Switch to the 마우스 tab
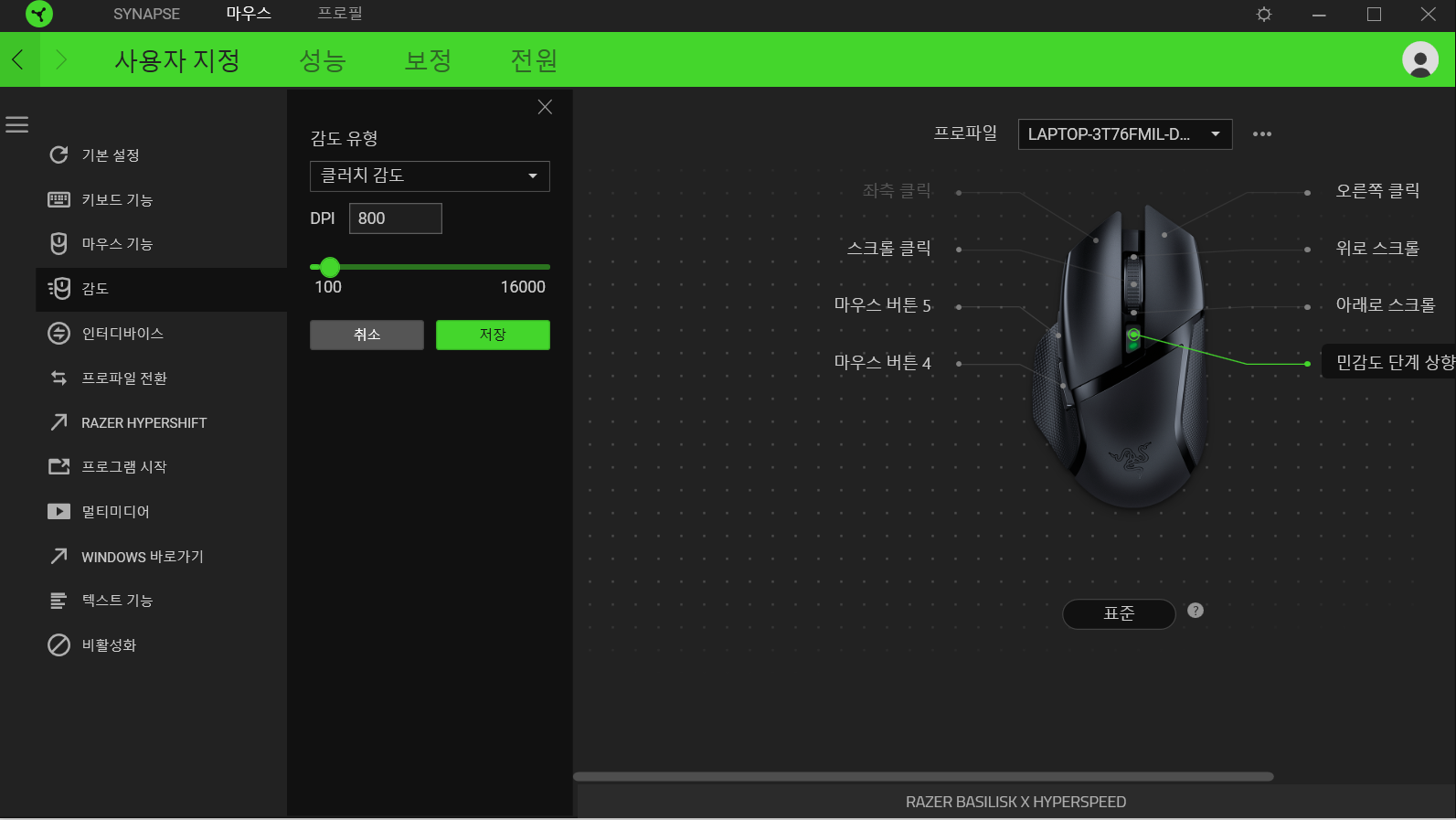 pos(249,14)
